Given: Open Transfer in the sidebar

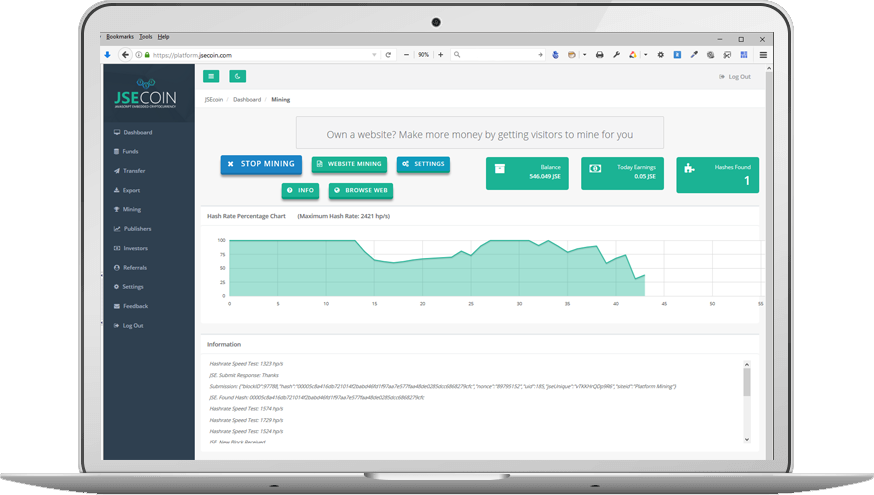Looking at the screenshot, I should pyautogui.click(x=130, y=171).
